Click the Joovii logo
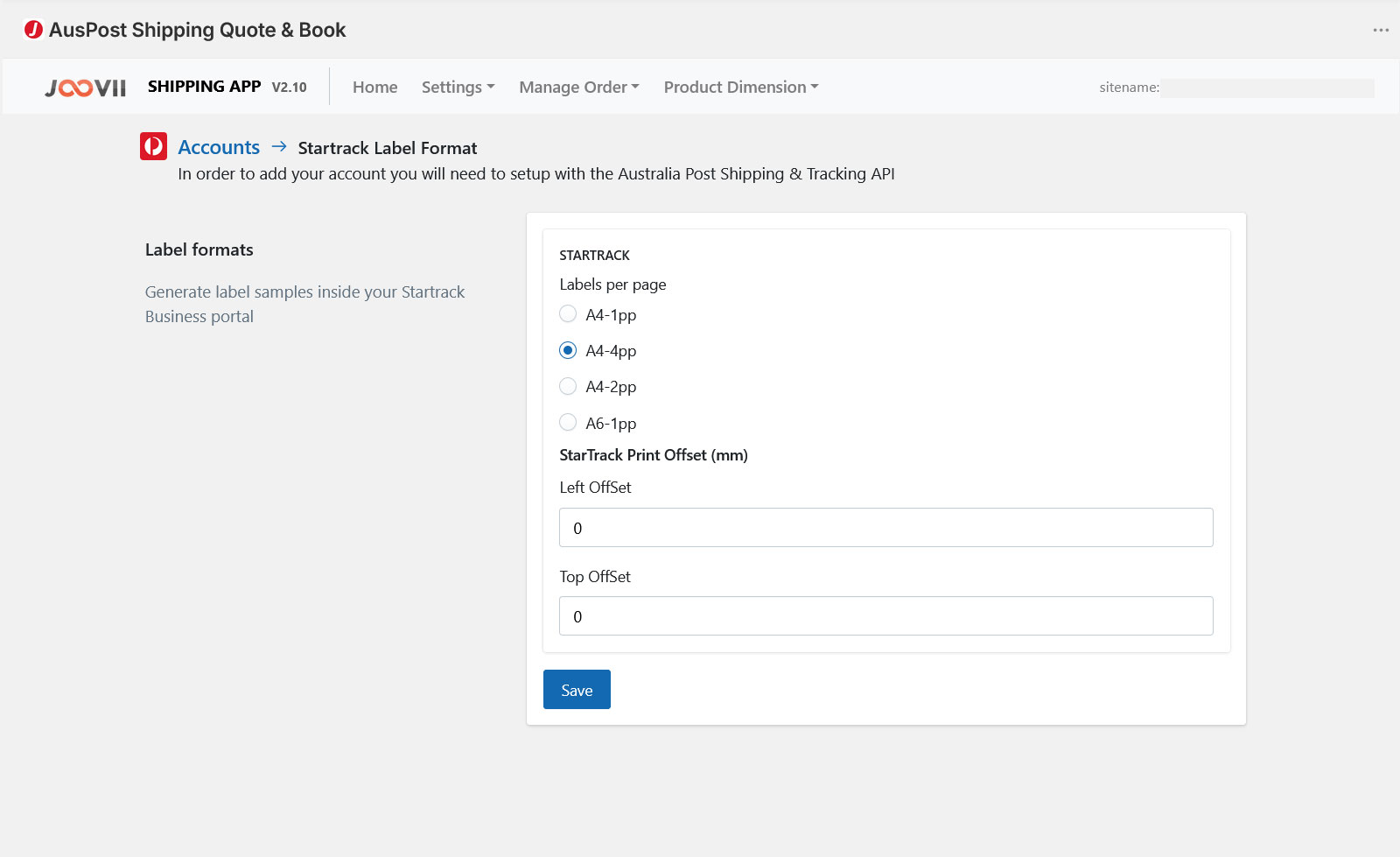This screenshot has height=857, width=1400. click(86, 88)
